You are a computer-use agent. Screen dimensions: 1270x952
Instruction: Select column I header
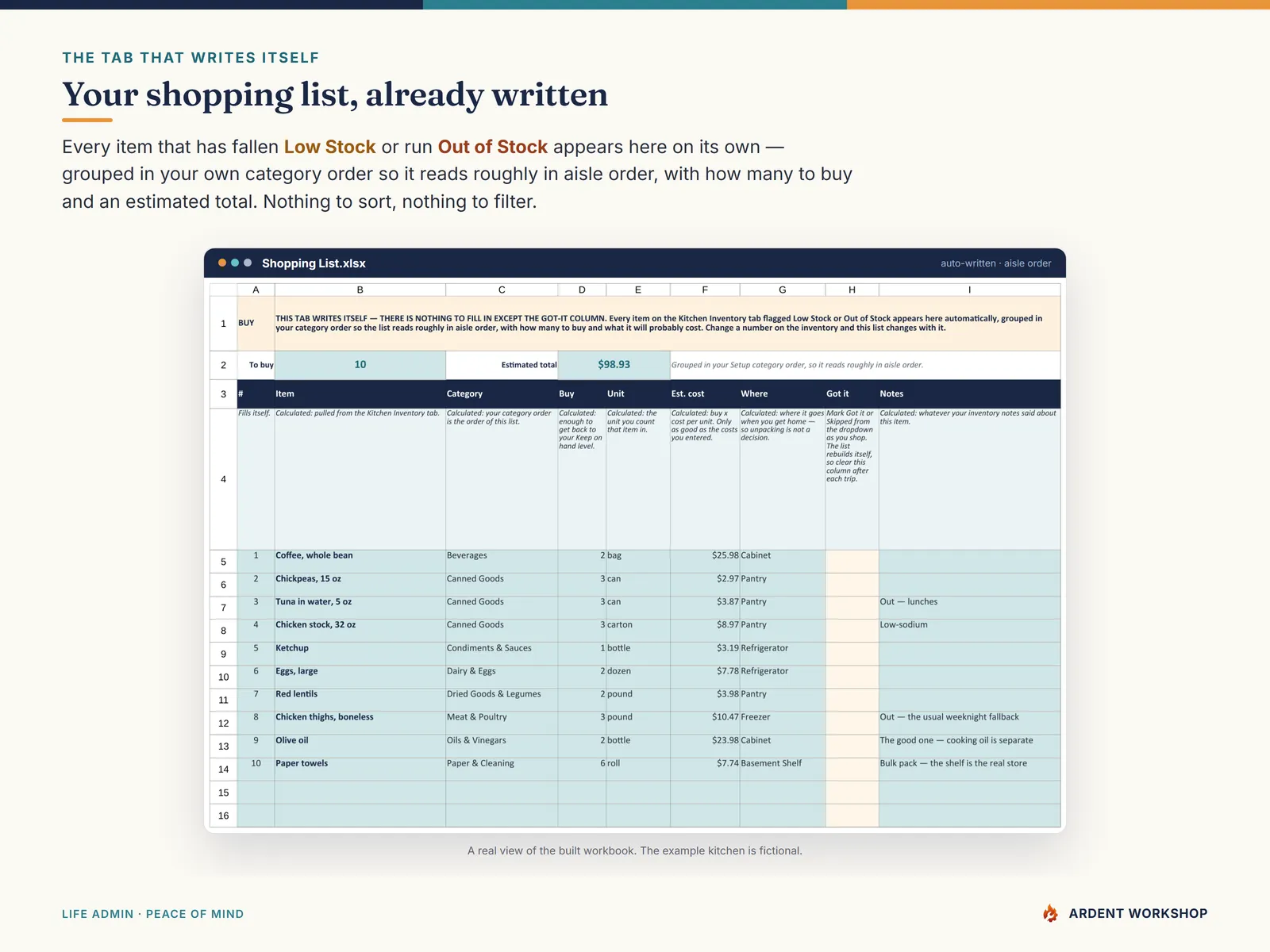(969, 290)
